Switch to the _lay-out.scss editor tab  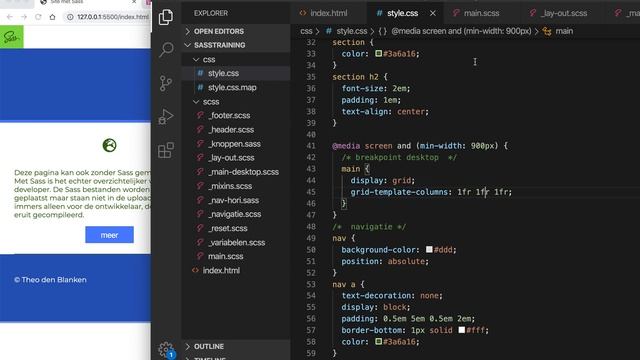(x=564, y=13)
